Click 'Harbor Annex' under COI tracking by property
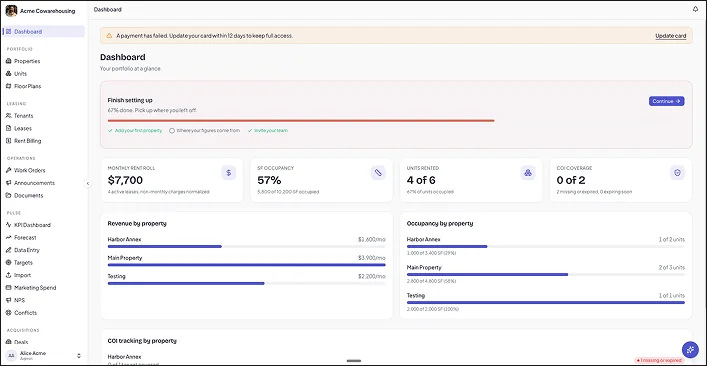The image size is (707, 367). pyautogui.click(x=124, y=357)
